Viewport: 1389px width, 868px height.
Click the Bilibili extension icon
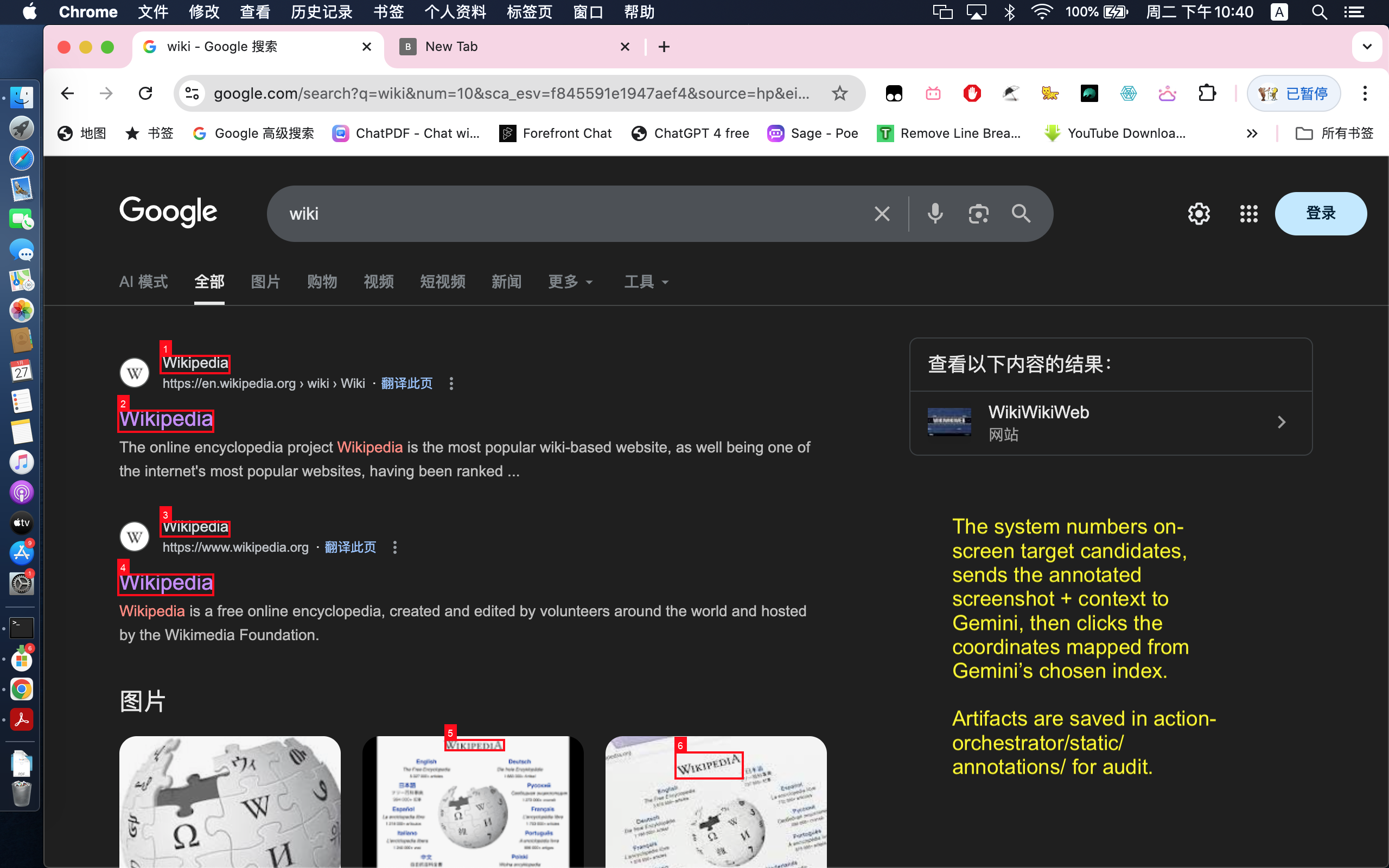click(x=933, y=93)
